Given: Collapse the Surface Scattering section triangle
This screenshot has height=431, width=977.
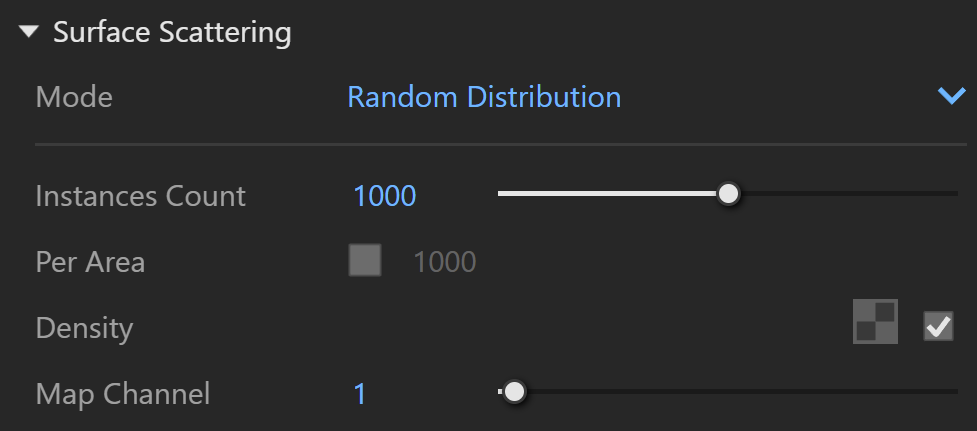Looking at the screenshot, I should pos(29,31).
